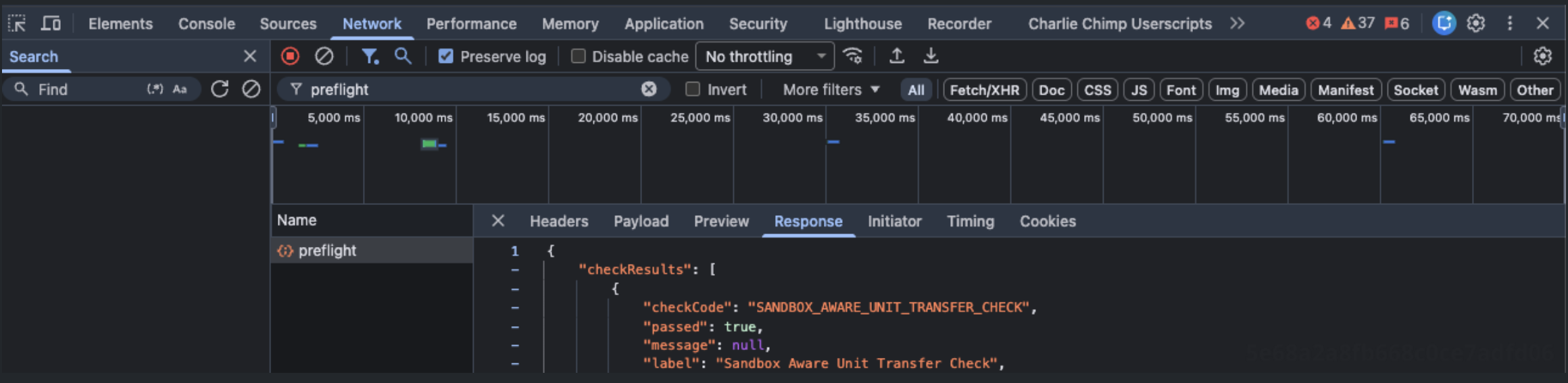Screen dimensions: 1568x383
Task: Click the green request bar in overview timeline
Action: tap(429, 143)
